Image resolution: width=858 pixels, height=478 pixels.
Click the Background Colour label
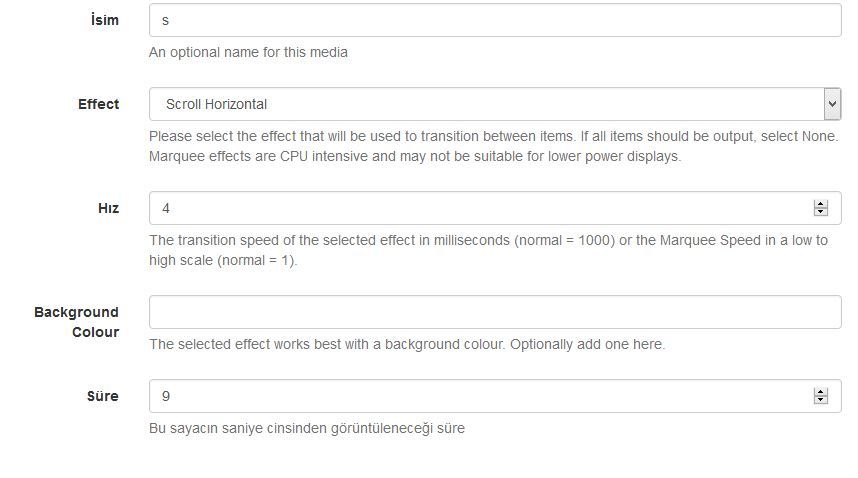77,322
